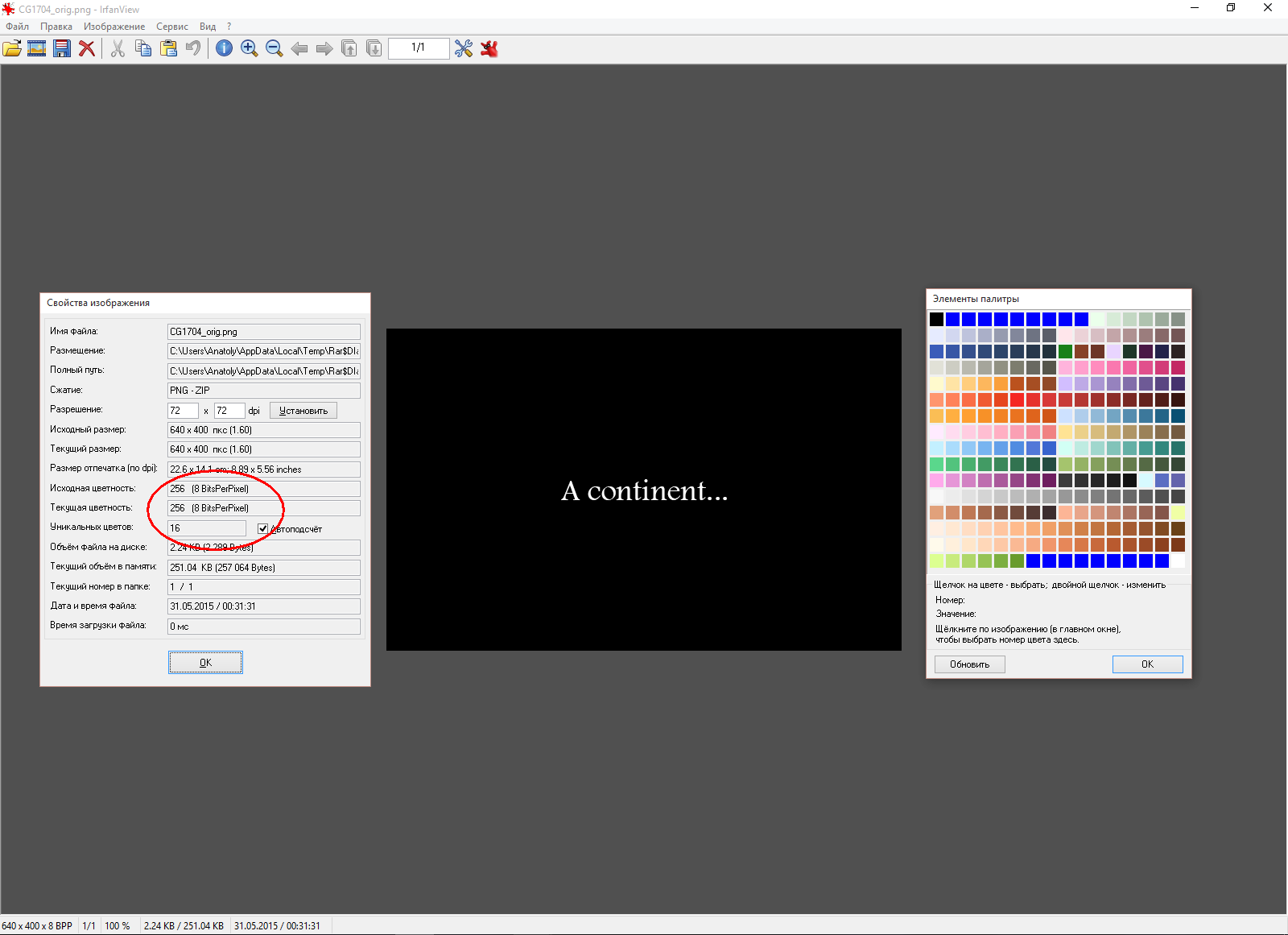Click the Установить button
1288x935 pixels.
[x=303, y=411]
